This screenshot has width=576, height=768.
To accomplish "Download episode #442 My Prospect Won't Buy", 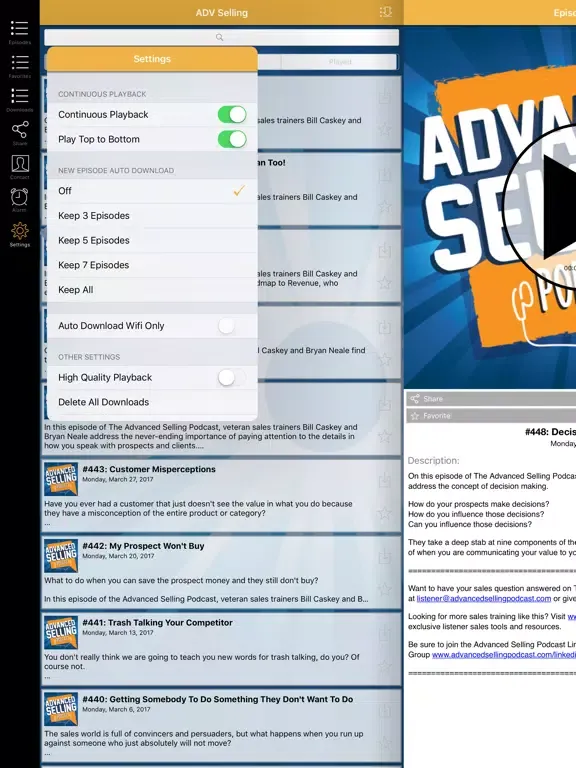I will 385,556.
